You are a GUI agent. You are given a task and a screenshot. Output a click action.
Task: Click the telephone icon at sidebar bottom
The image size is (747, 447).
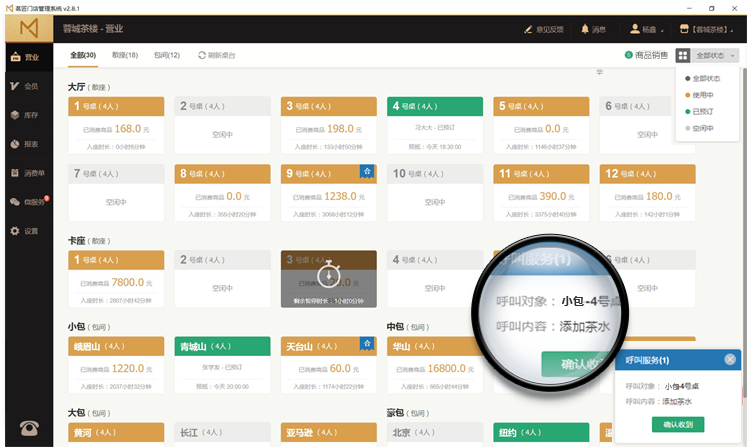(x=29, y=428)
